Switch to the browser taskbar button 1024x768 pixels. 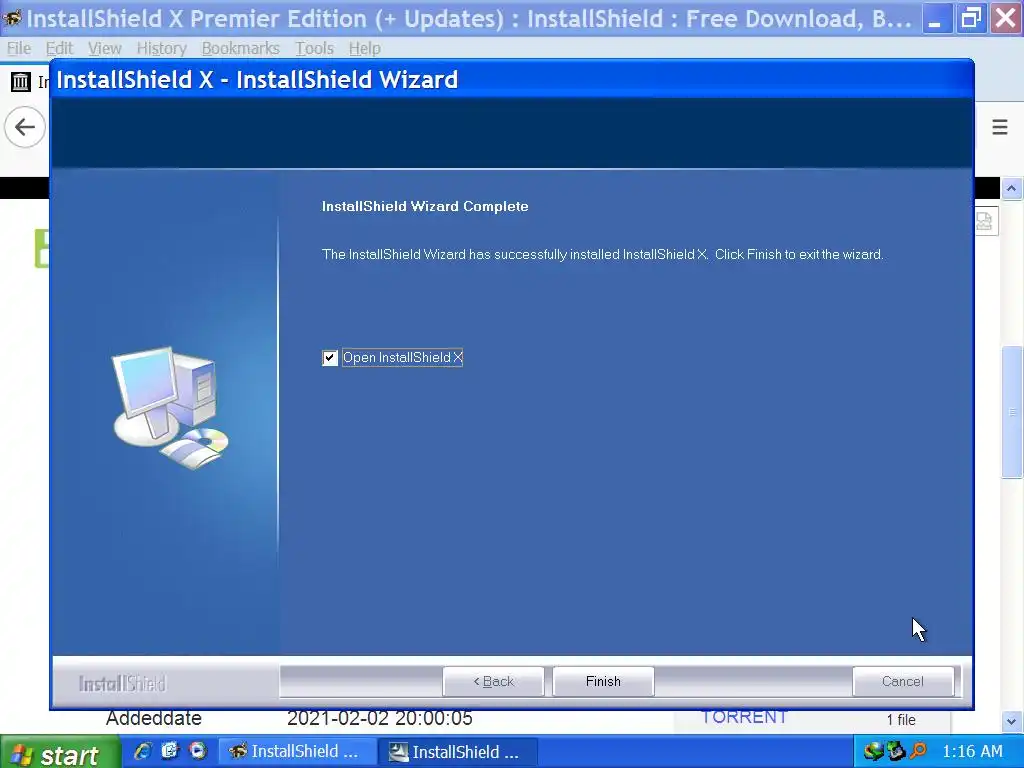tap(297, 752)
